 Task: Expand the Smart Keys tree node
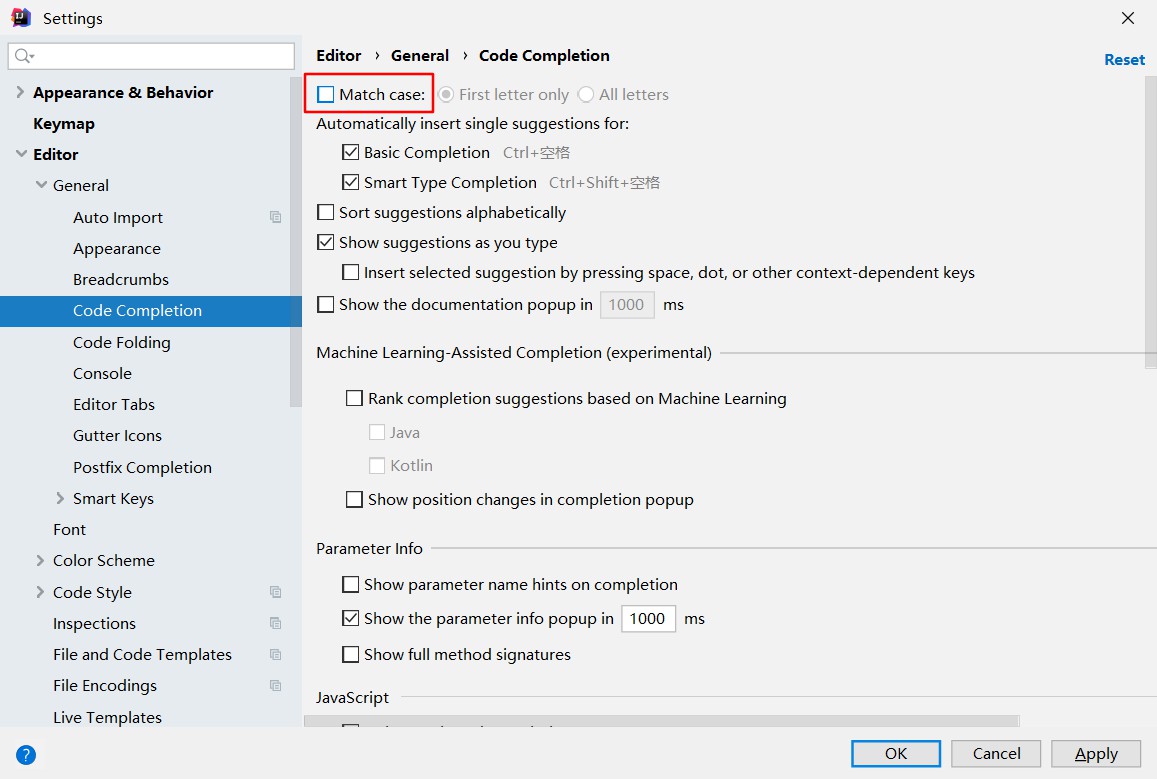point(61,499)
